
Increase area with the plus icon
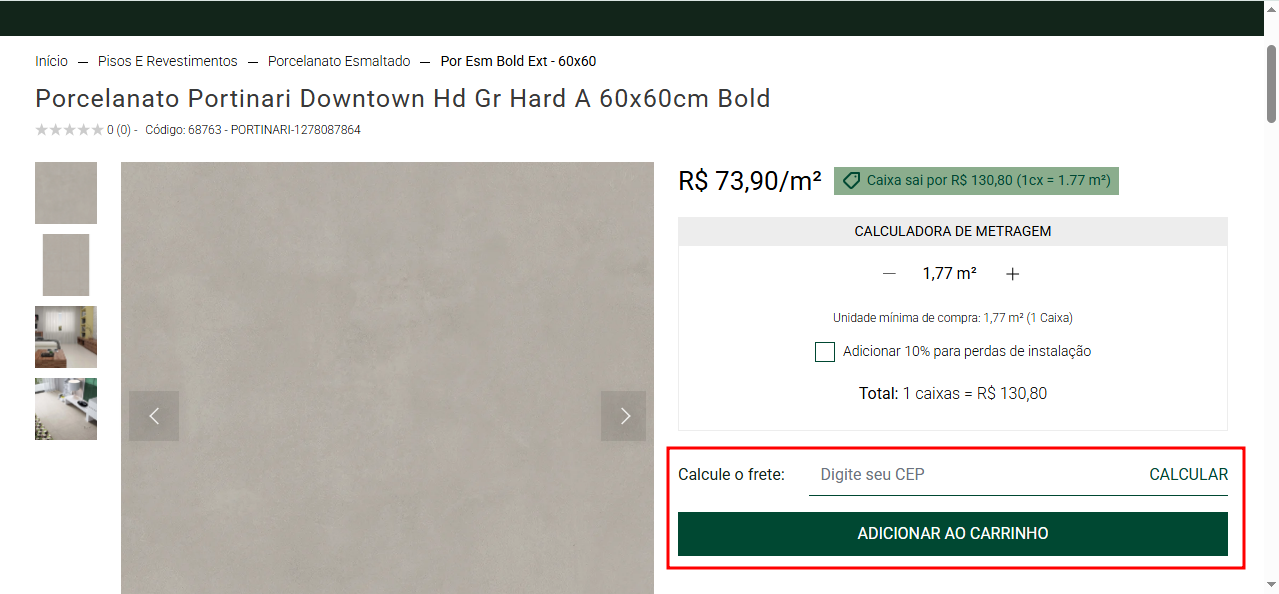1012,274
